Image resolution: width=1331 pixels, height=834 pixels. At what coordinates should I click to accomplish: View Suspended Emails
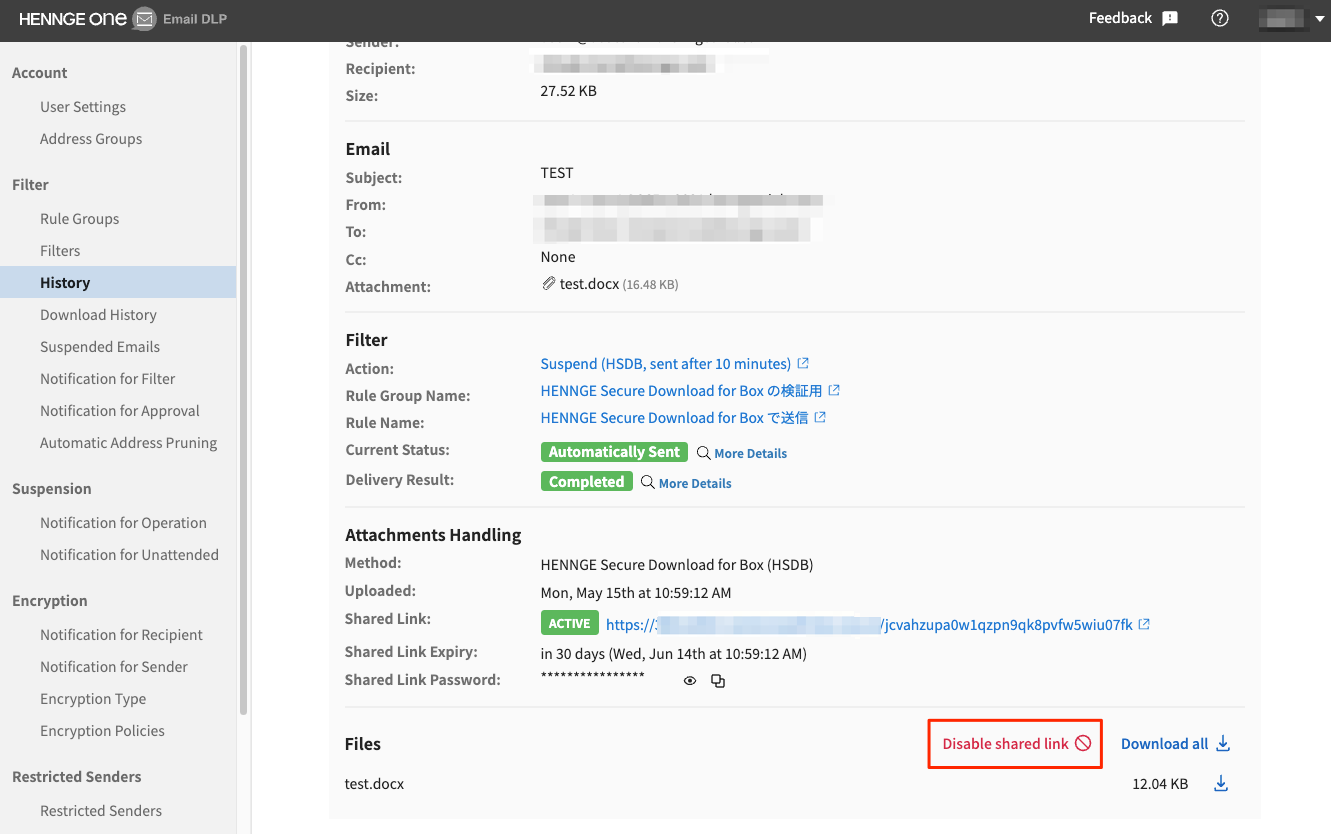[100, 347]
